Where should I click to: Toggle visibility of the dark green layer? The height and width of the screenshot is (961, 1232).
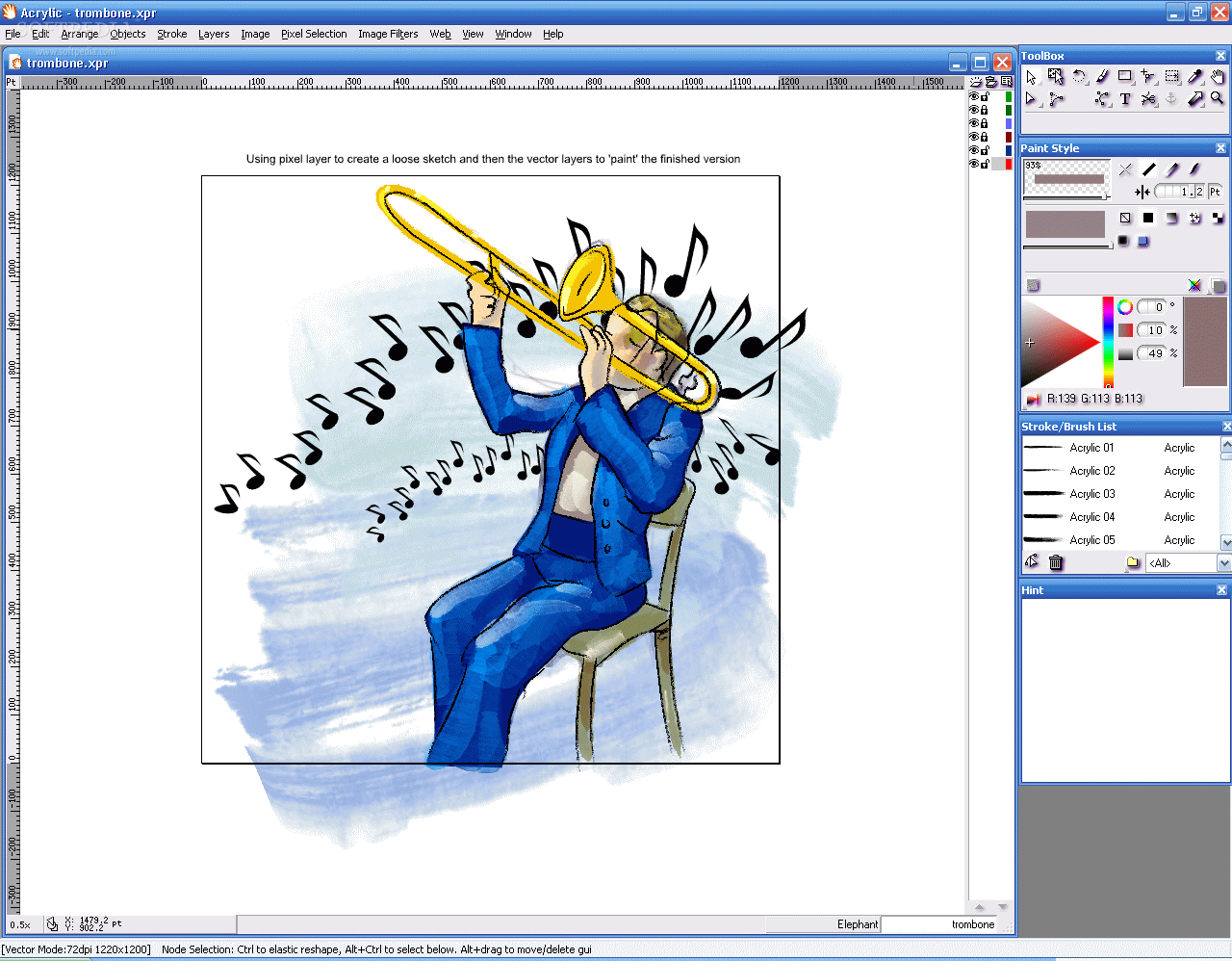(x=973, y=110)
